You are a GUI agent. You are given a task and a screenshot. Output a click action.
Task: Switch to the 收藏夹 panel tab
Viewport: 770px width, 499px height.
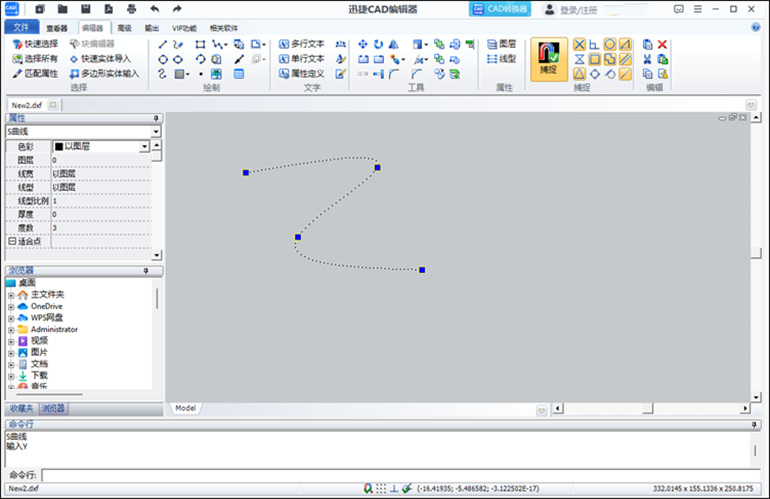(x=21, y=409)
